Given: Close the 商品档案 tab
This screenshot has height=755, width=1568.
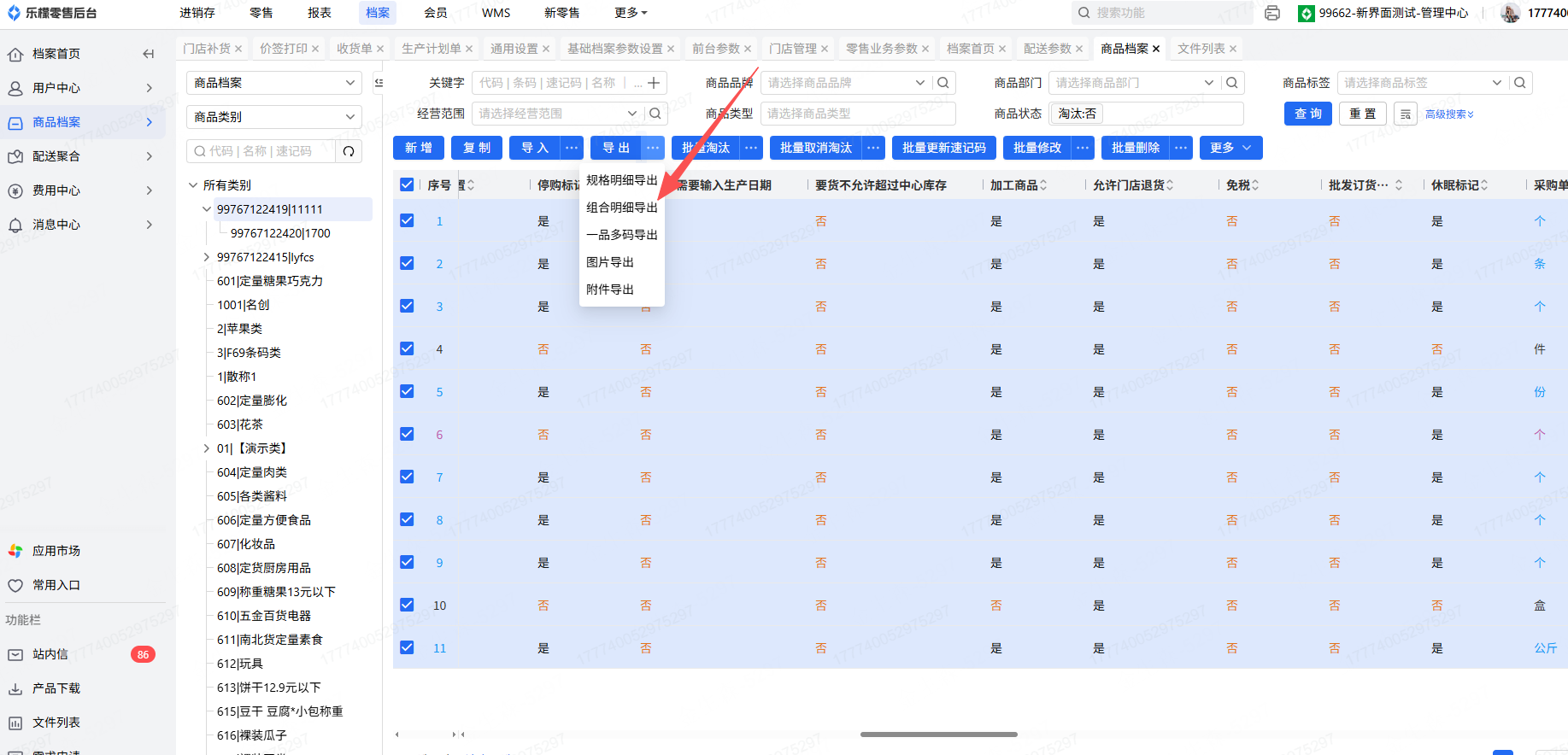Looking at the screenshot, I should click(x=1156, y=49).
